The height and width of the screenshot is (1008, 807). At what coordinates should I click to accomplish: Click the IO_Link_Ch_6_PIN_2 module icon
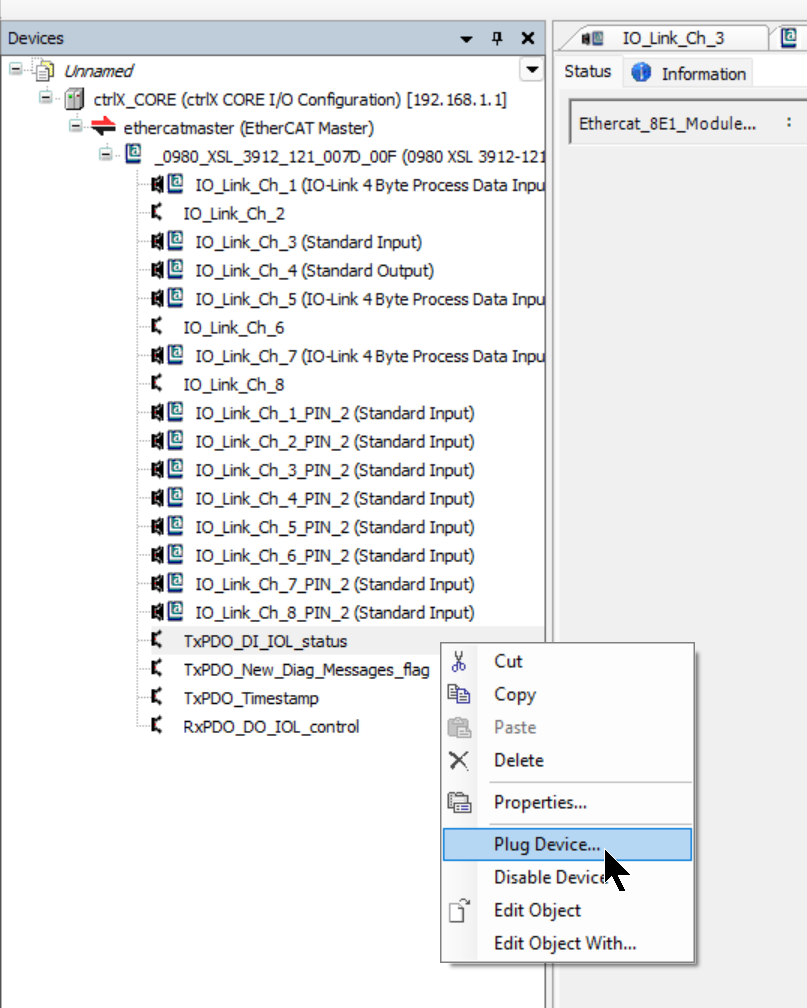tap(167, 555)
